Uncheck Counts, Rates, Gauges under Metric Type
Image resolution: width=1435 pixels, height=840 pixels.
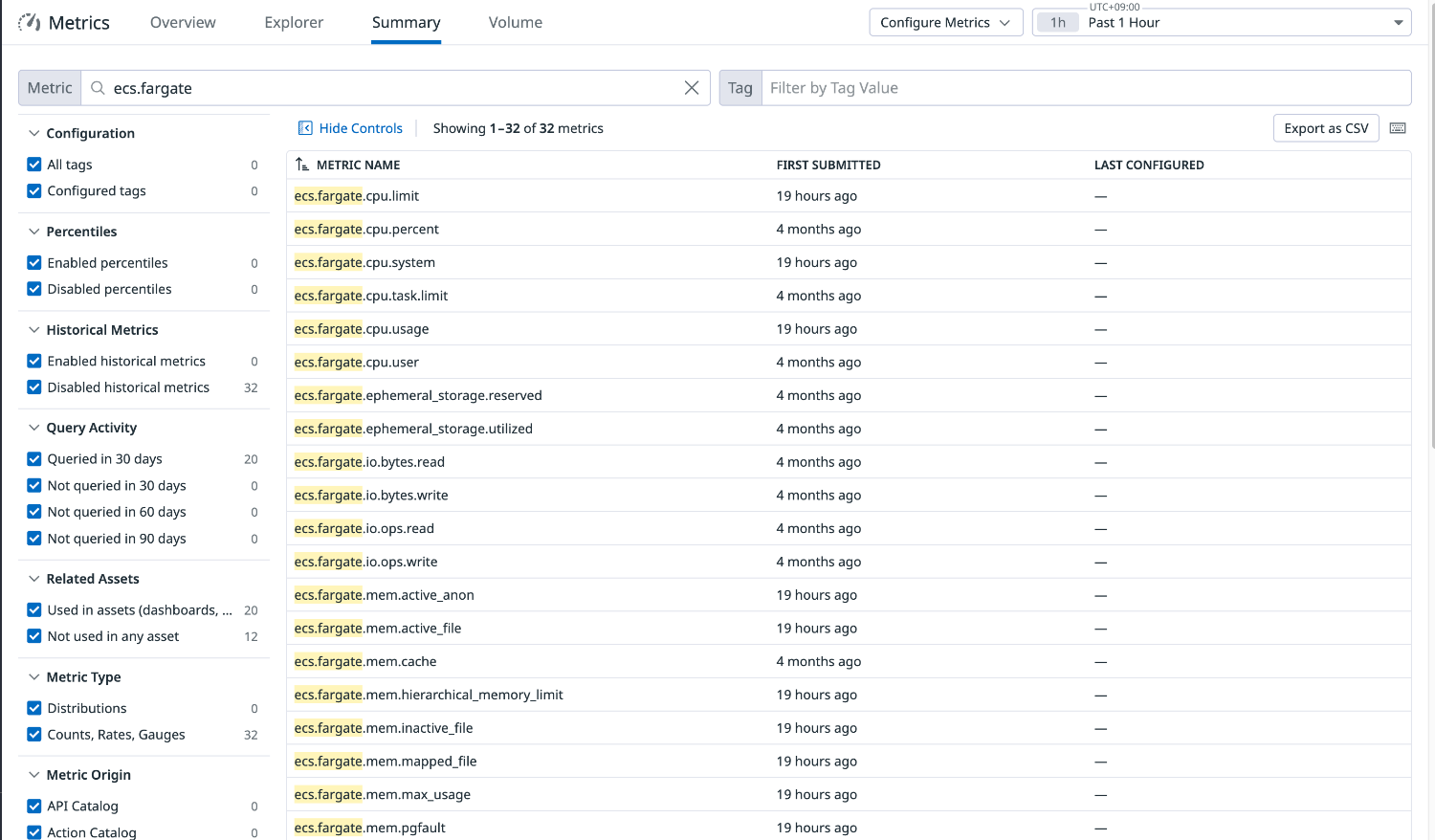click(x=33, y=734)
